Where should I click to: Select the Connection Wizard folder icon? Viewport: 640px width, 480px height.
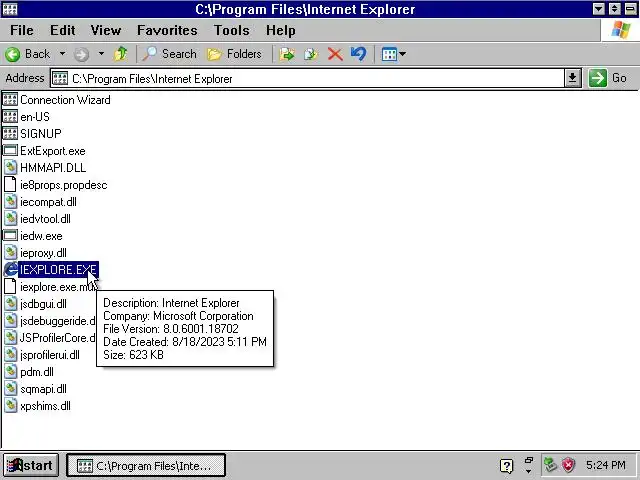point(10,100)
